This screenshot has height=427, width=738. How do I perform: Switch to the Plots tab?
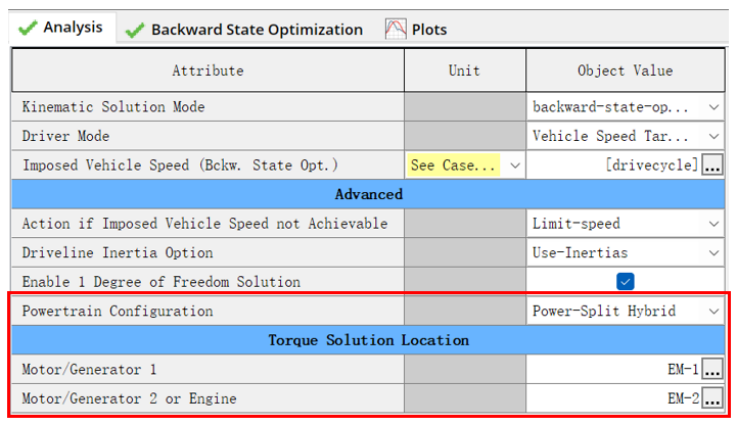coord(429,30)
